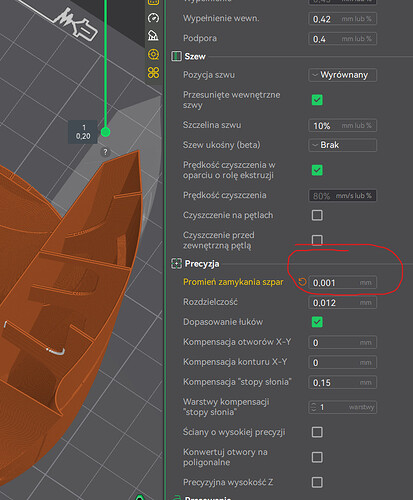Image resolution: width=413 pixels, height=500 pixels.
Task: Click the layer label showing 1 / 0.20
Action: [83, 132]
